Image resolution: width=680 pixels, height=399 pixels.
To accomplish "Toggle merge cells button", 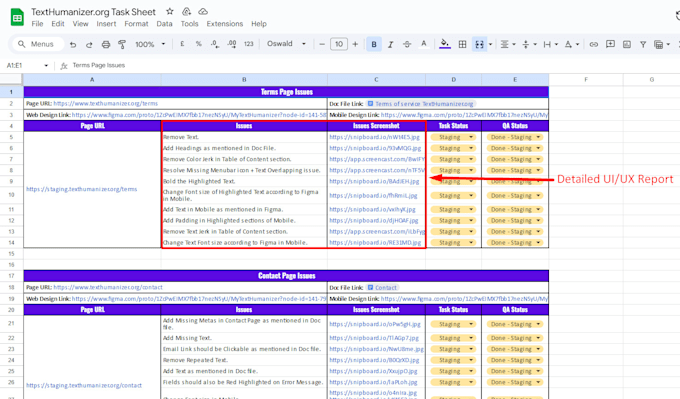I will (479, 44).
